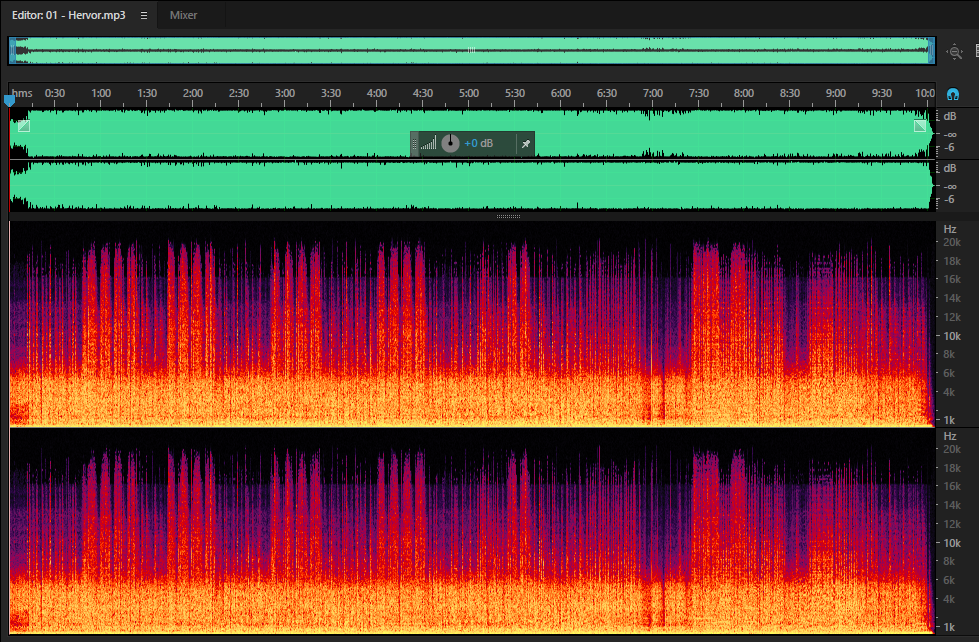Viewport: 979px width, 642px height.
Task: Click the Hz label of upper spectrogram
Action: [950, 229]
